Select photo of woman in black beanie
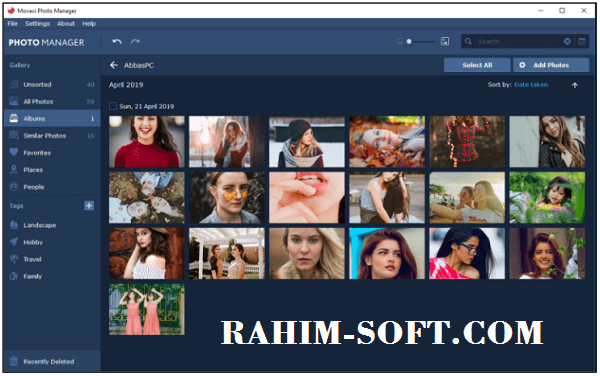This screenshot has width=600, height=376. pos(307,142)
